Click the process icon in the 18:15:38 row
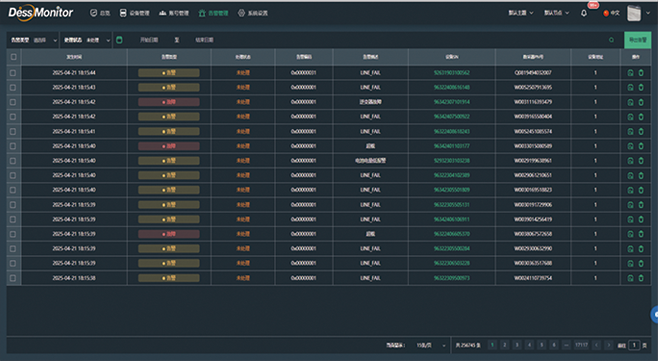 (x=630, y=278)
